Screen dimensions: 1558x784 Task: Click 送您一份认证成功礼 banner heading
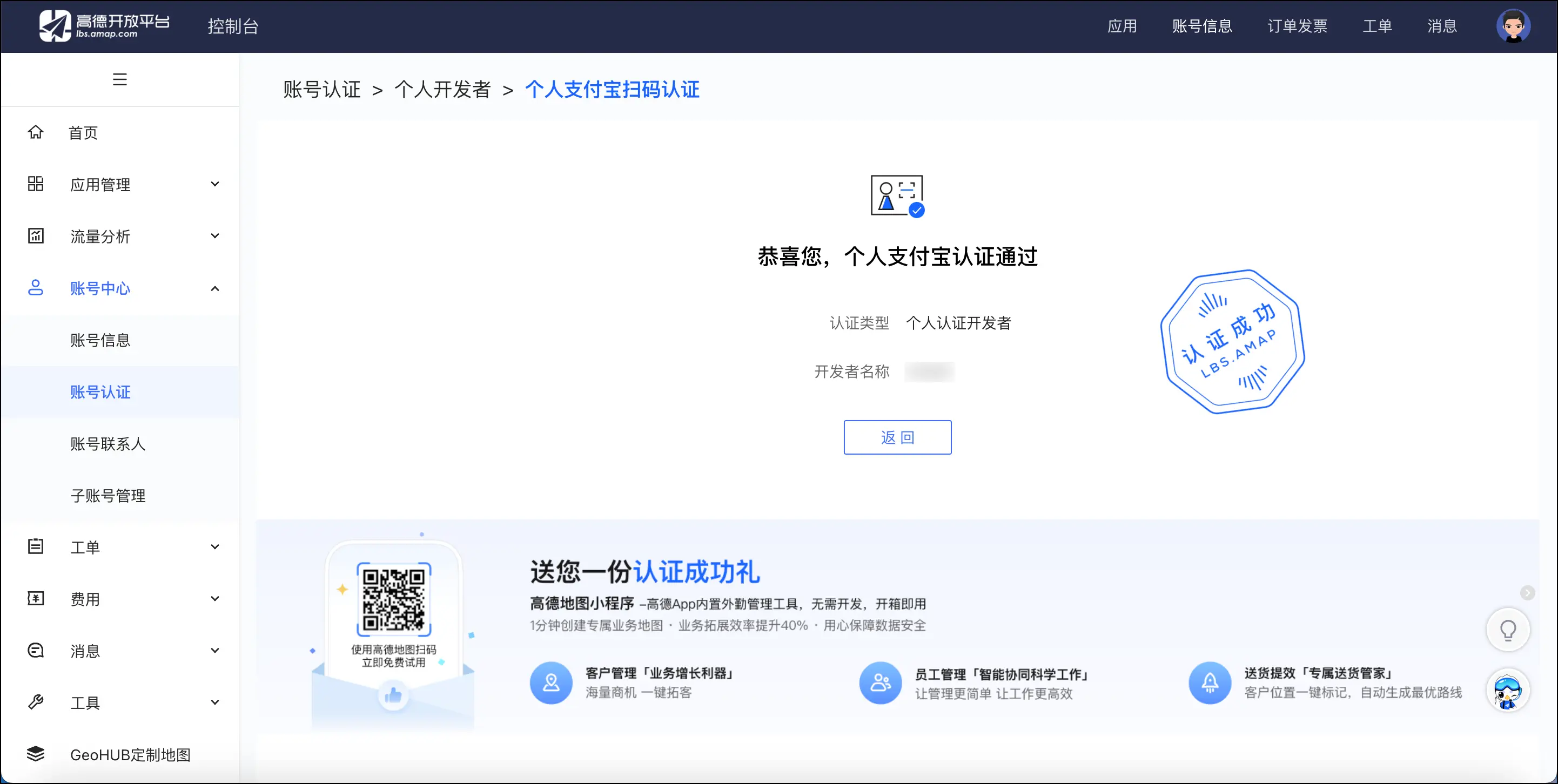point(644,571)
